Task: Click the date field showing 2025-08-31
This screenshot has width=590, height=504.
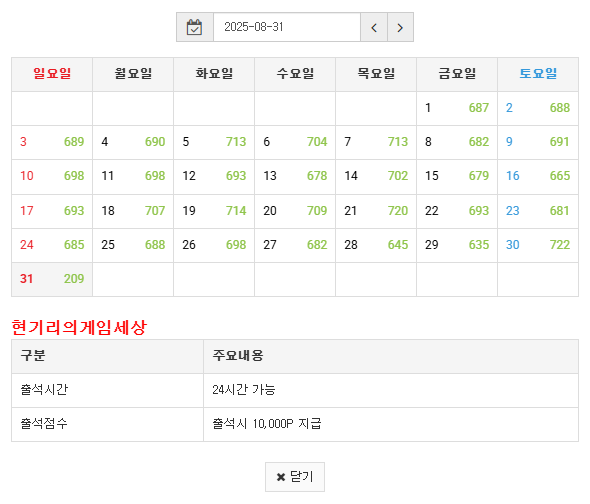Action: (x=287, y=27)
